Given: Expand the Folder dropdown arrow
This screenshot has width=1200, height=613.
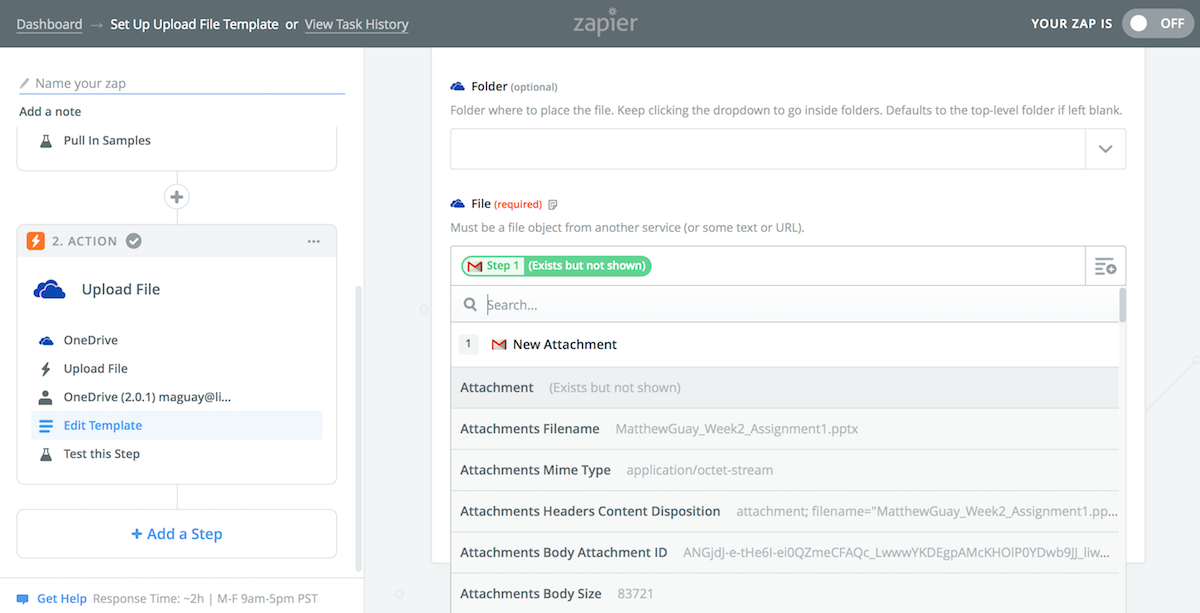Looking at the screenshot, I should click(1105, 149).
